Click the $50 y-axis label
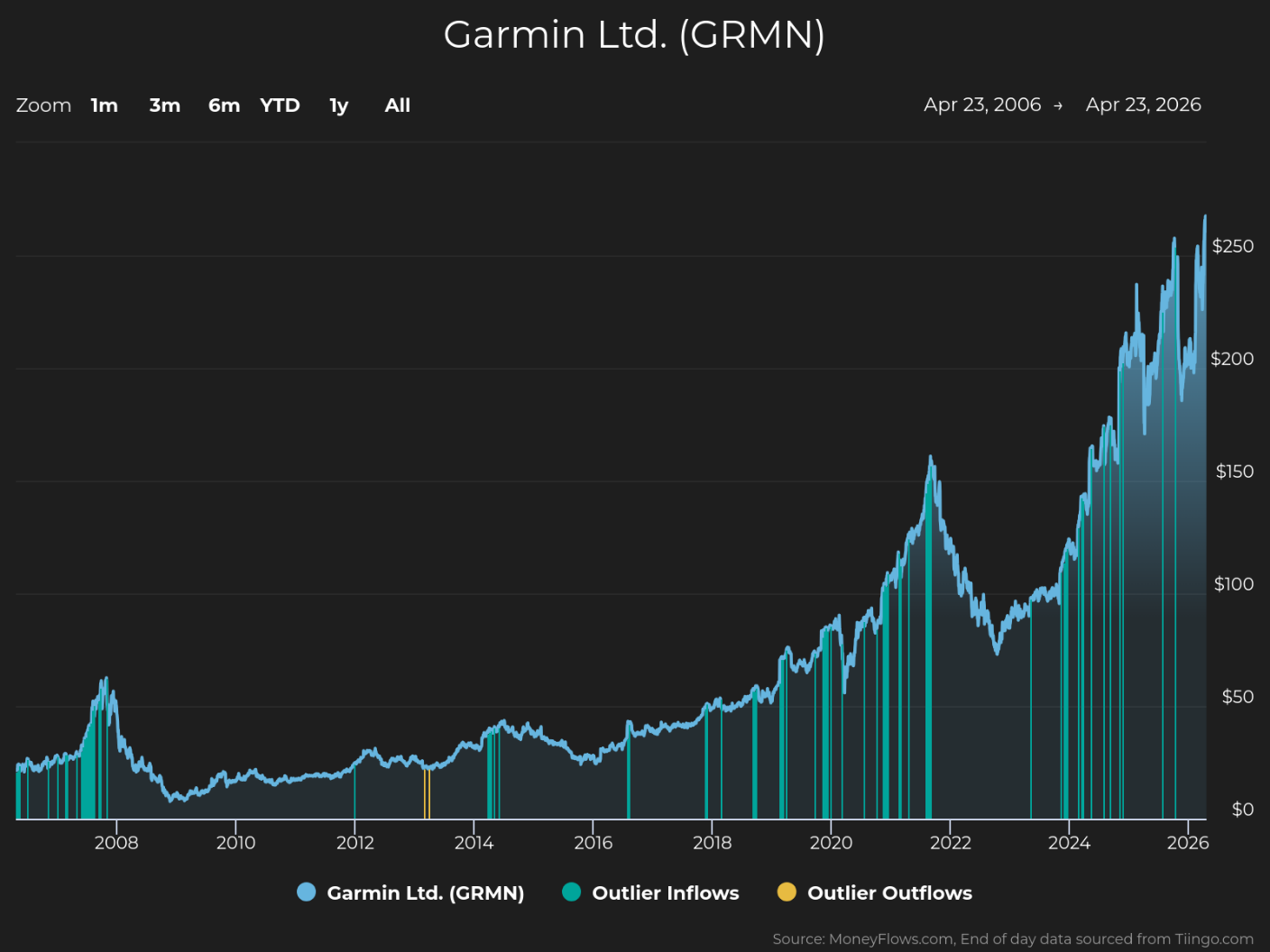1270x952 pixels. click(x=1238, y=697)
